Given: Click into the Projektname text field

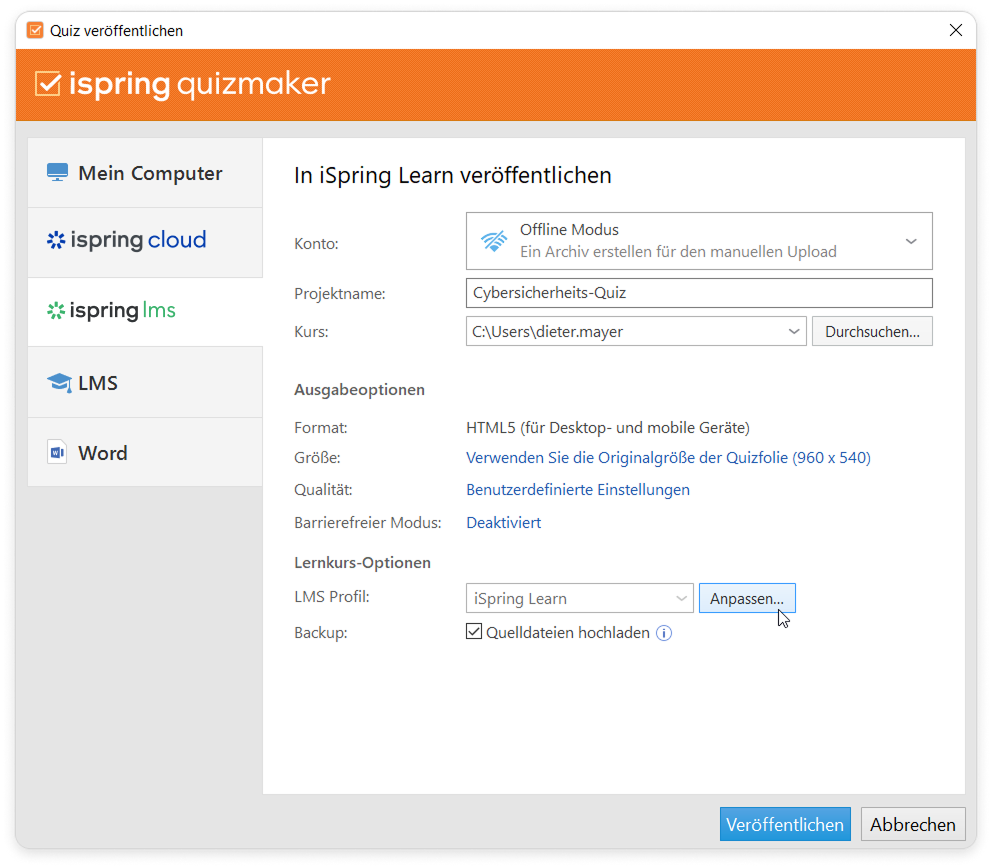Looking at the screenshot, I should point(698,293).
